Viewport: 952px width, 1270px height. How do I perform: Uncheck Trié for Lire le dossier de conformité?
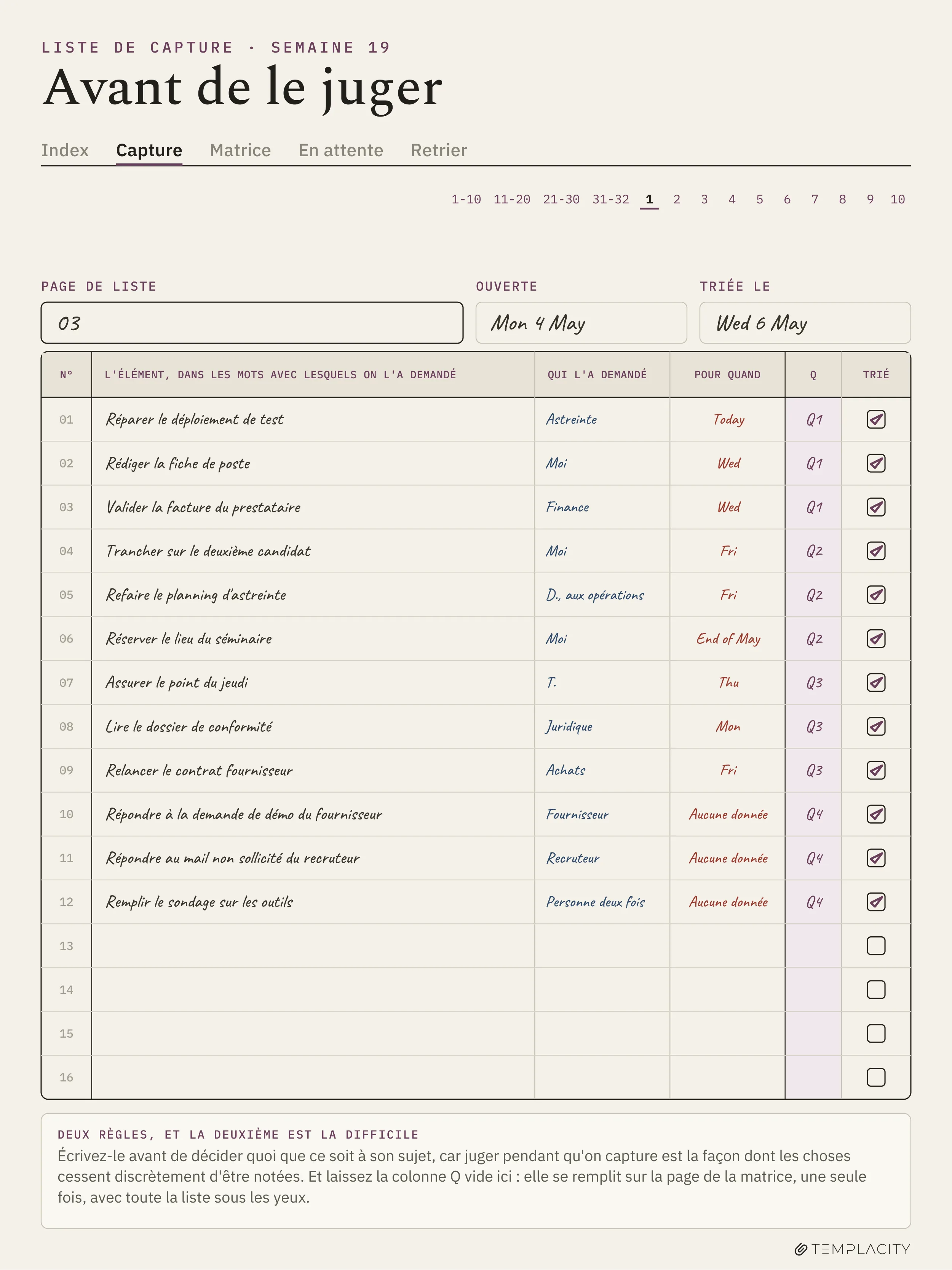tap(876, 726)
